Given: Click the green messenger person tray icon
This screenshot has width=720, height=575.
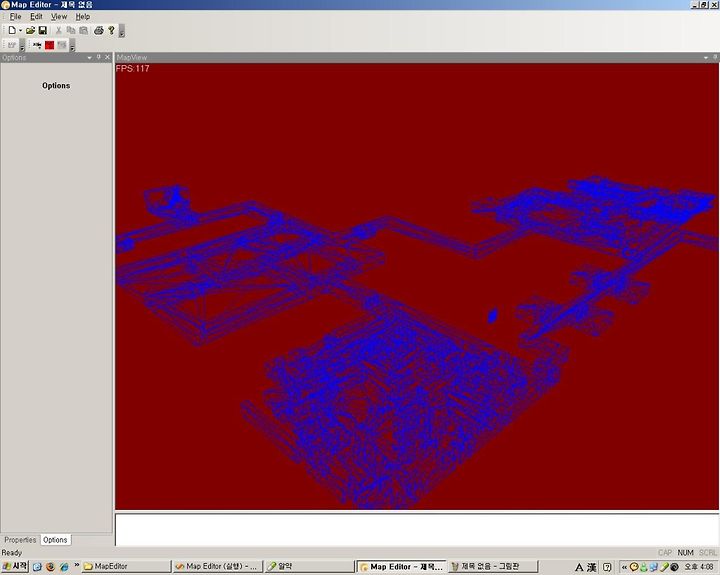Looking at the screenshot, I should point(644,567).
